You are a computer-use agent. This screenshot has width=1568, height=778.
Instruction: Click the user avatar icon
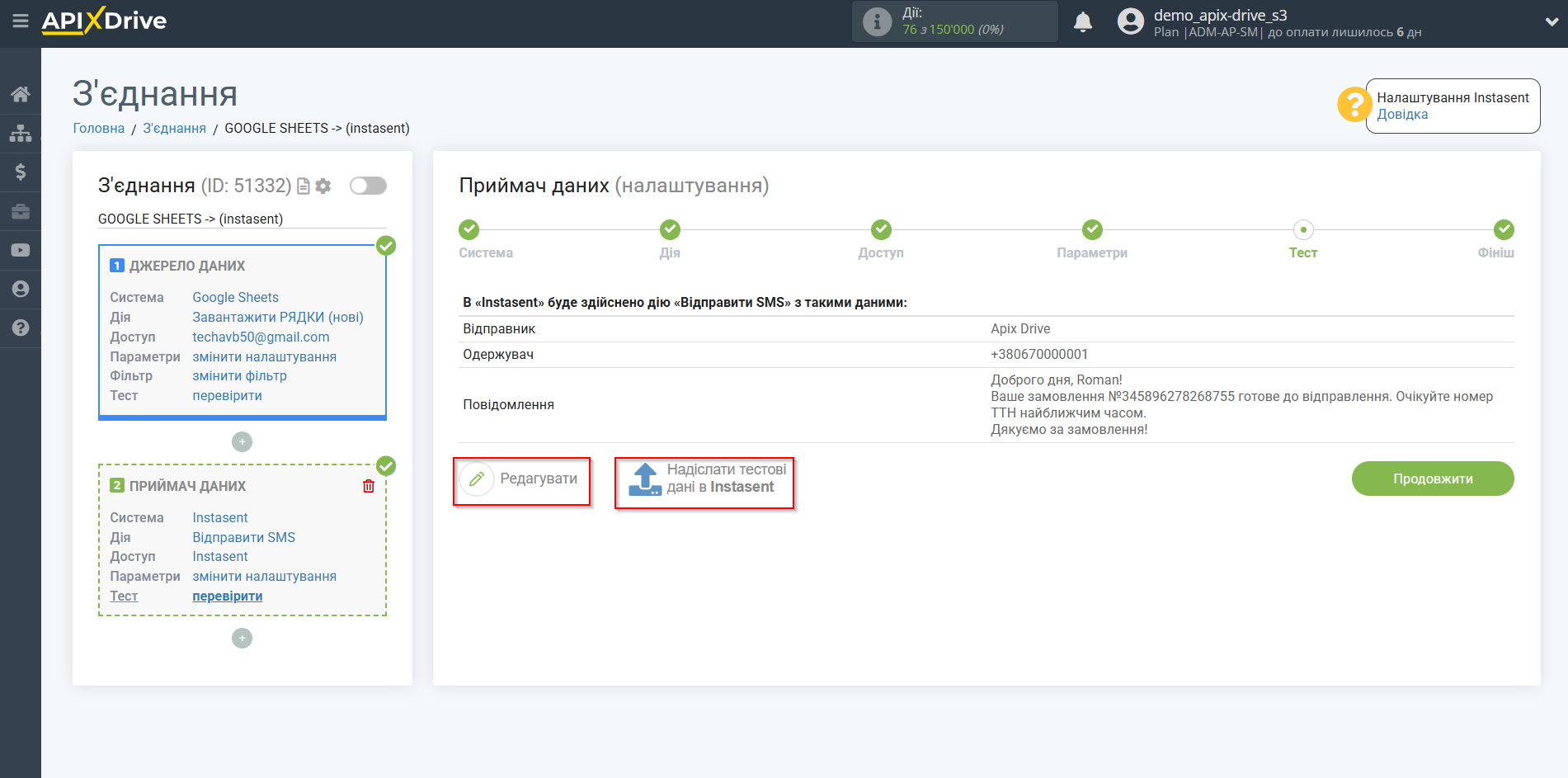[x=1131, y=21]
